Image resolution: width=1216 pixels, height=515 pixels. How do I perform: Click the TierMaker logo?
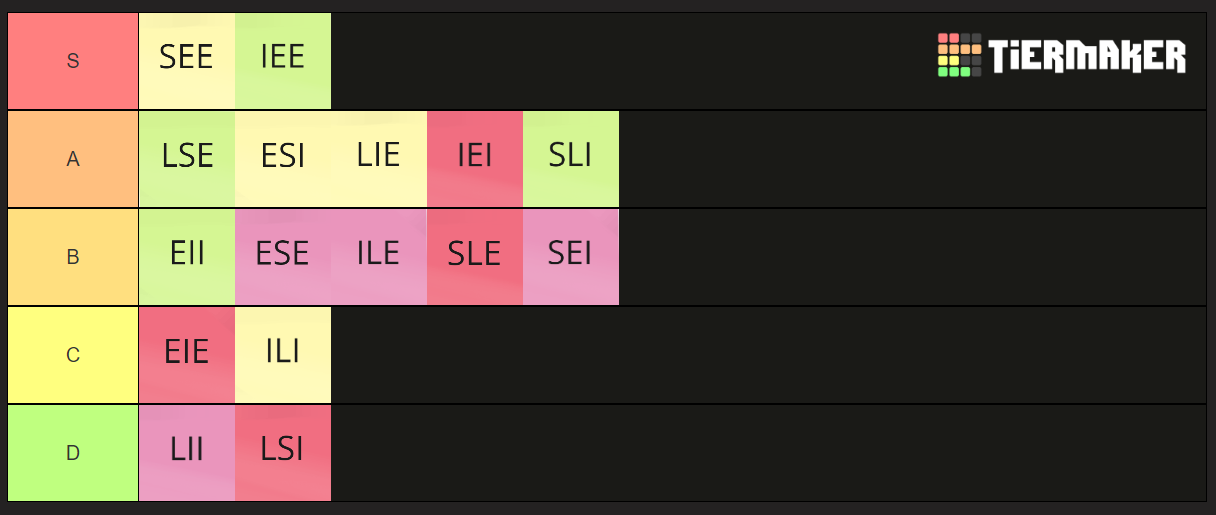[1061, 55]
